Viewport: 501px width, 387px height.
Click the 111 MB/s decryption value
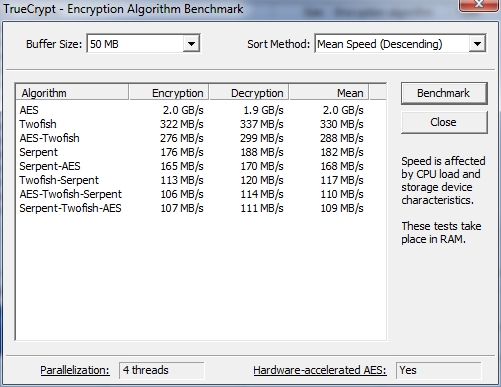tap(262, 208)
